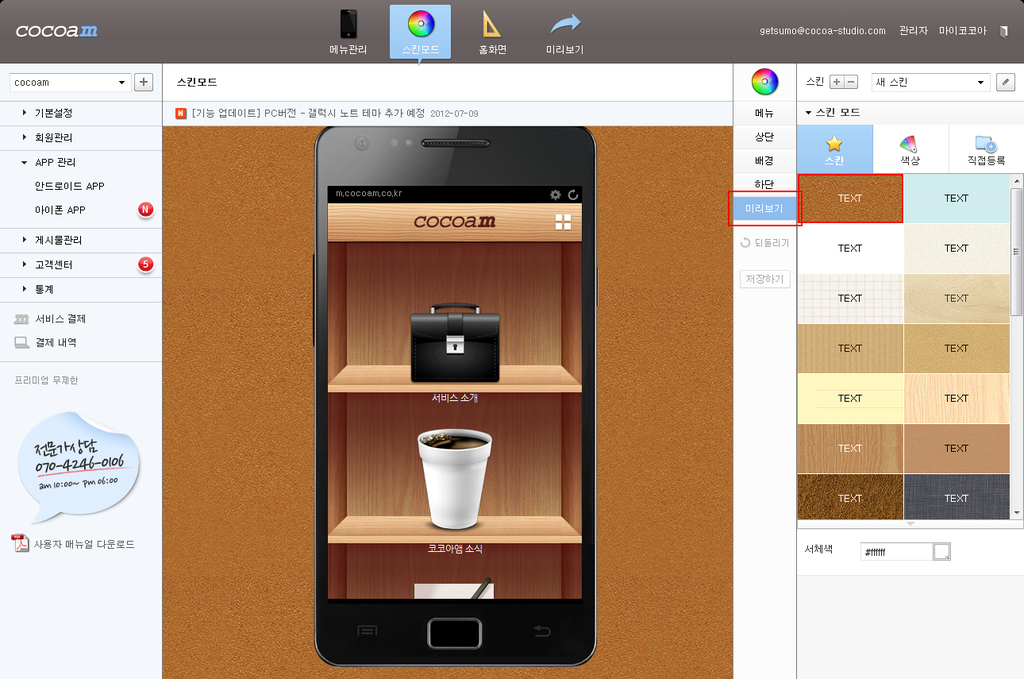Viewport: 1024px width, 679px height.
Task: Choose the grid paper skin swatch
Action: tap(850, 298)
